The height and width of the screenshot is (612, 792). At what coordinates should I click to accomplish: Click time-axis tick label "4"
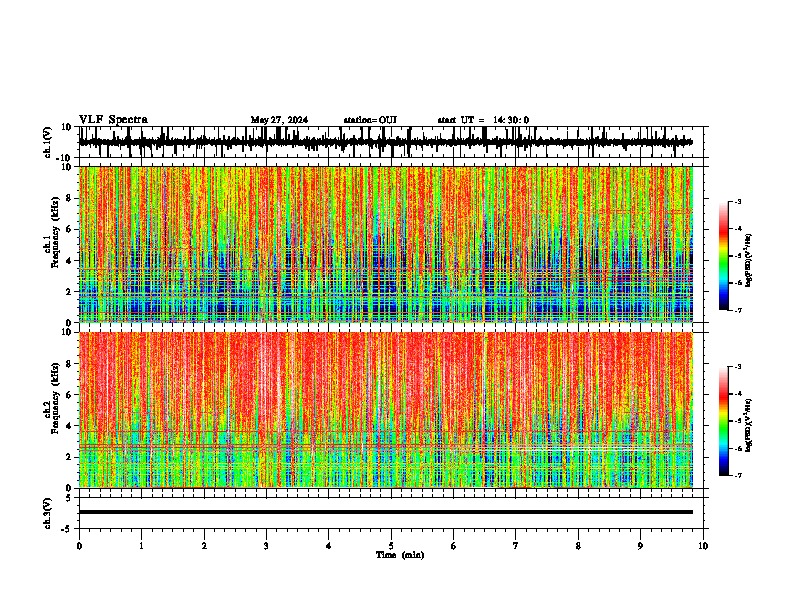click(329, 546)
